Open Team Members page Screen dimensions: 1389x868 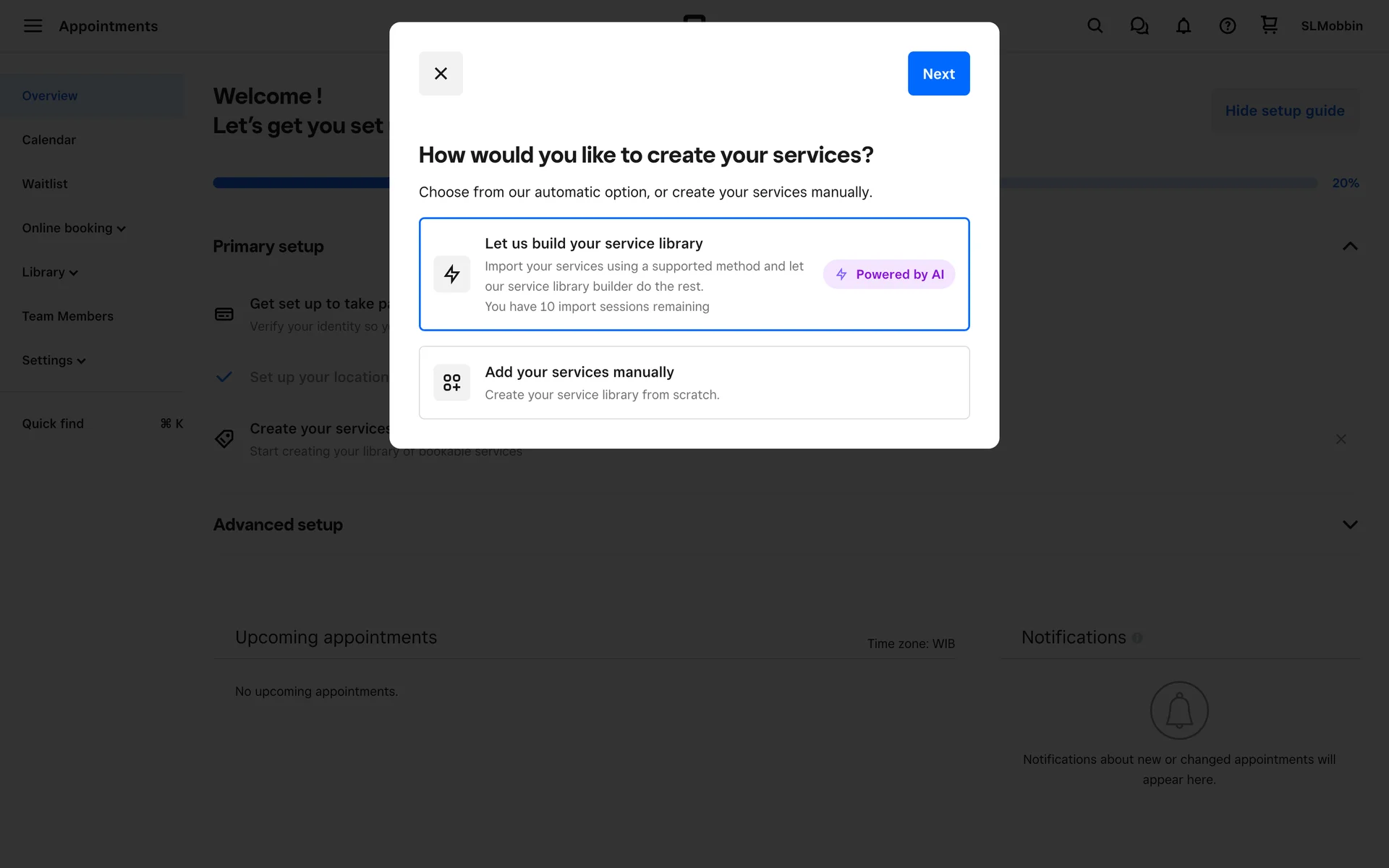click(67, 316)
